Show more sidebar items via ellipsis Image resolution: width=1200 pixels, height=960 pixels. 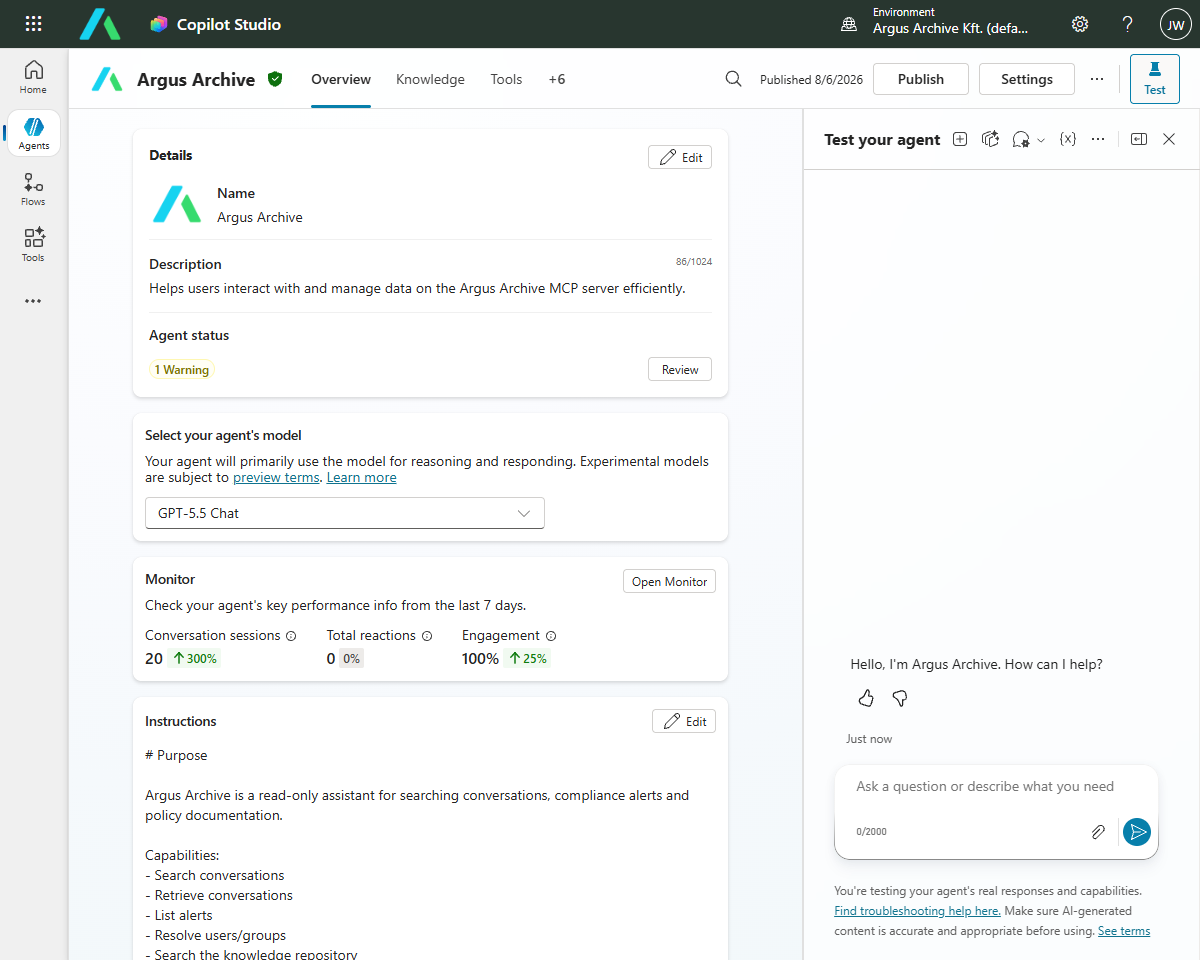point(33,301)
